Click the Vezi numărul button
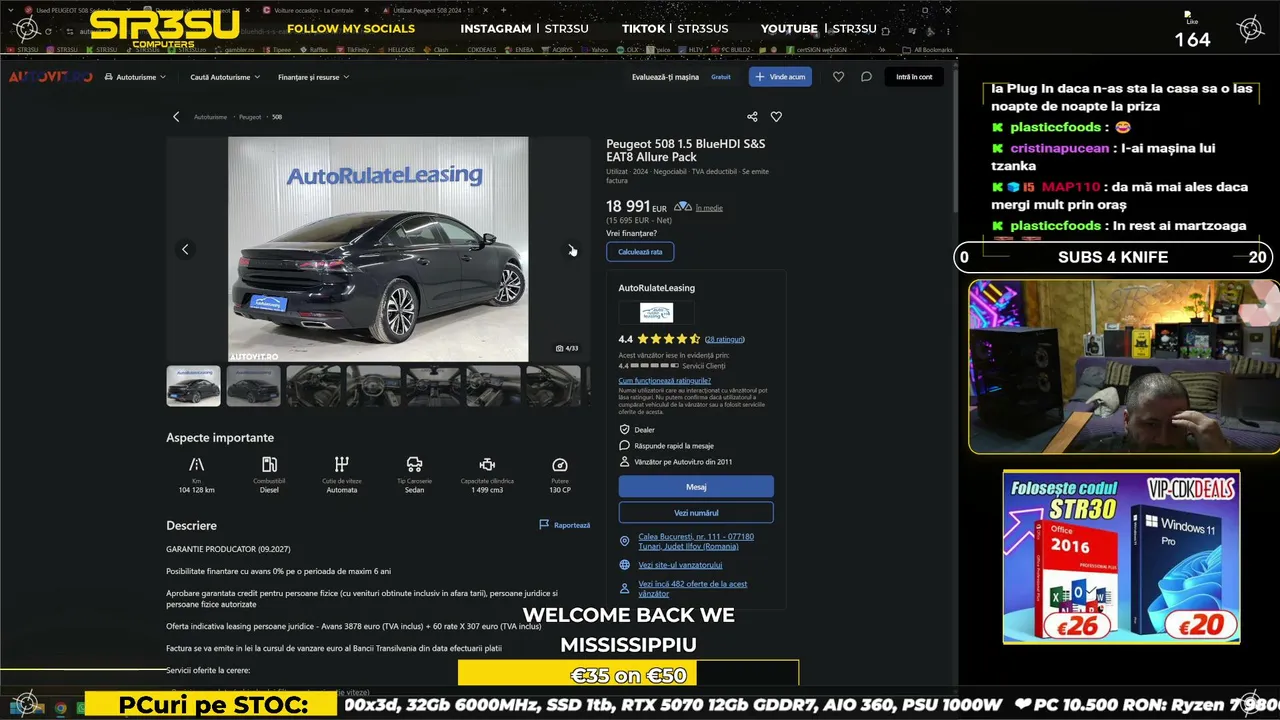Screen dimensions: 1280x720 pos(696,513)
